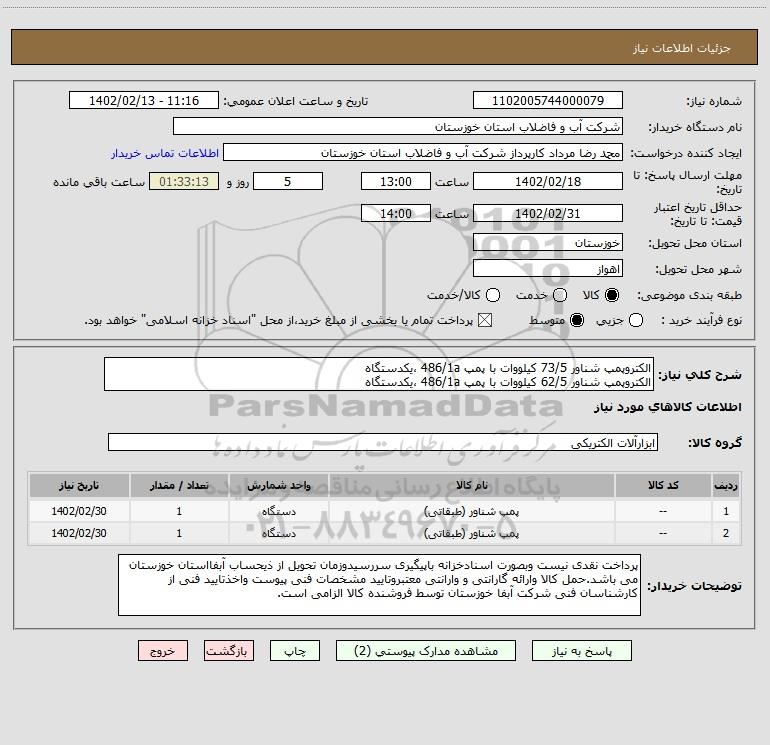Click the گروه کالا field ابزارآلات الکتریکی

point(383,442)
